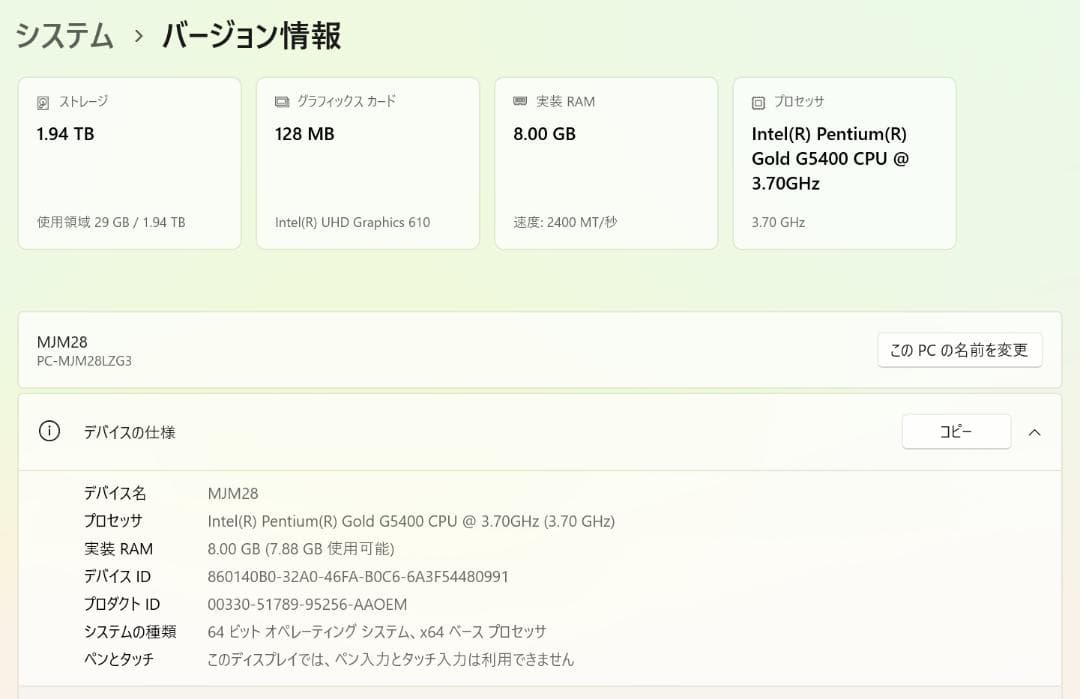Click the バージョン情報 page title
The height and width of the screenshot is (699, 1080).
[x=251, y=35]
